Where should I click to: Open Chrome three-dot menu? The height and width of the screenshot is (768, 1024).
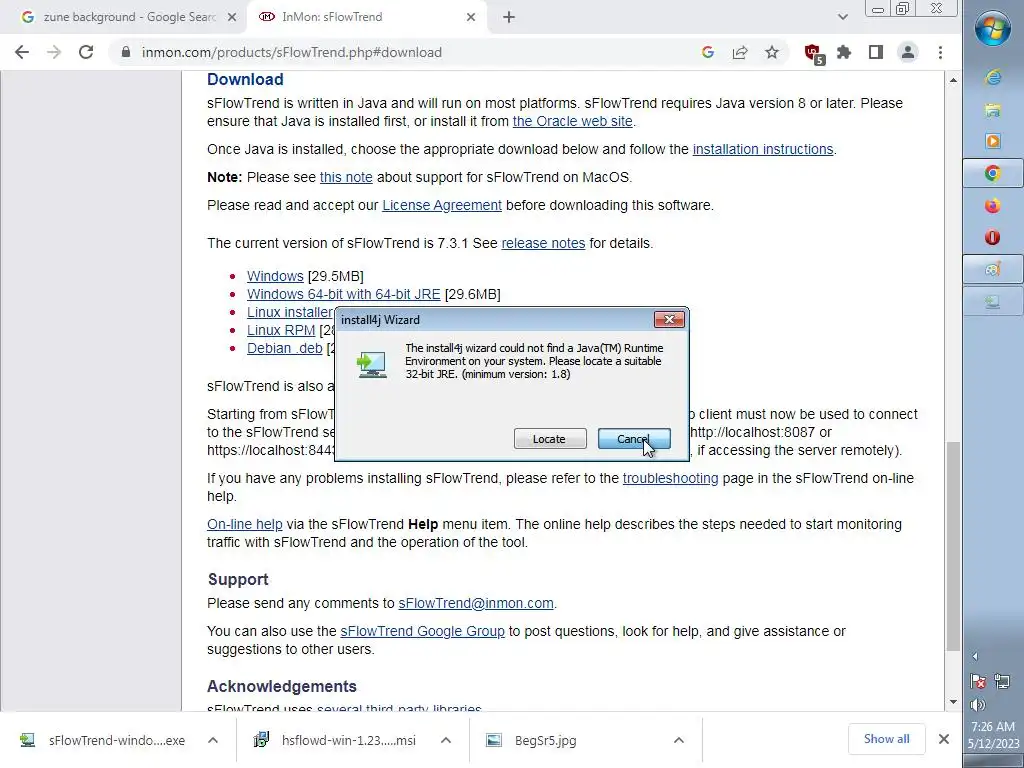pos(940,52)
